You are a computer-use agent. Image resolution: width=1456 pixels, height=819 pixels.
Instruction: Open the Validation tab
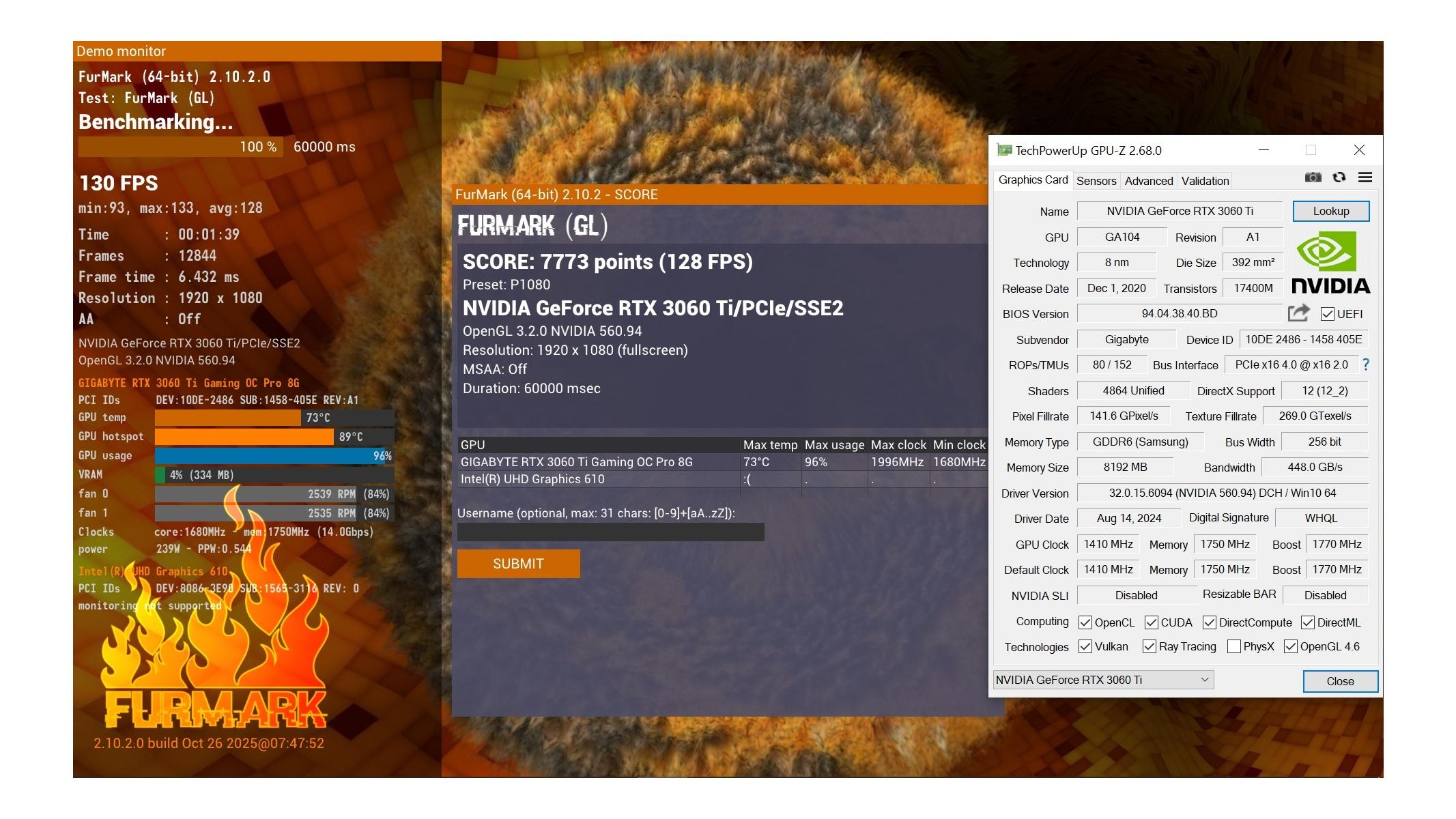(x=1205, y=181)
